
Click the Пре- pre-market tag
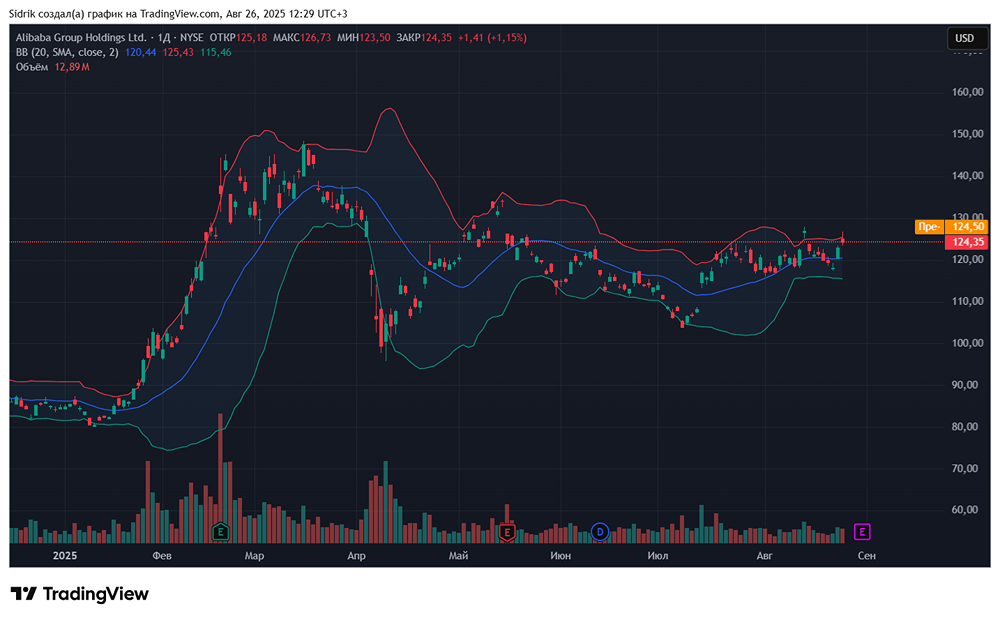pos(929,226)
